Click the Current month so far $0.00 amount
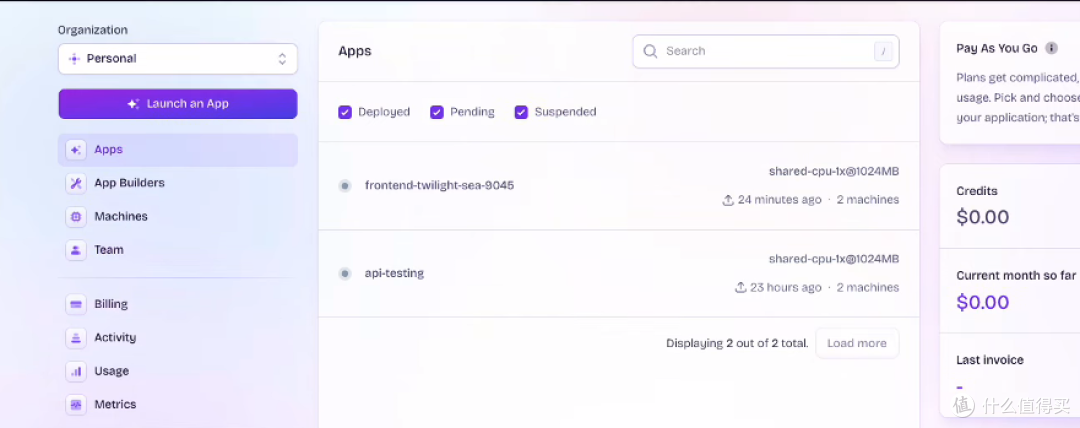This screenshot has height=428, width=1080. click(983, 303)
